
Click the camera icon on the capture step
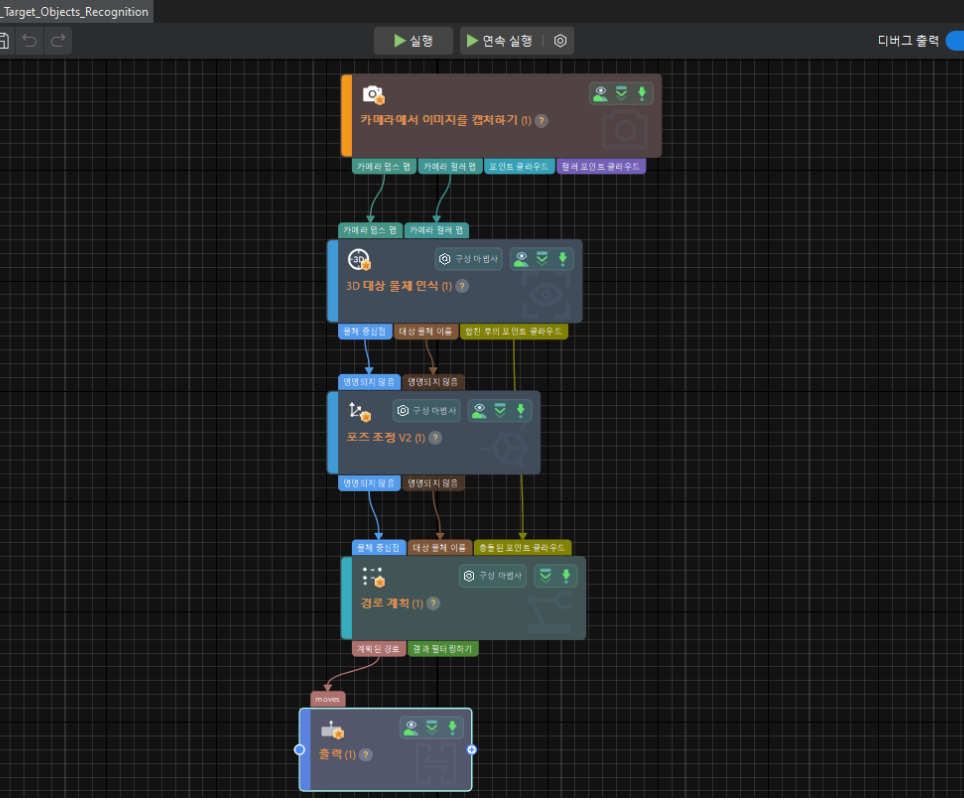[373, 95]
